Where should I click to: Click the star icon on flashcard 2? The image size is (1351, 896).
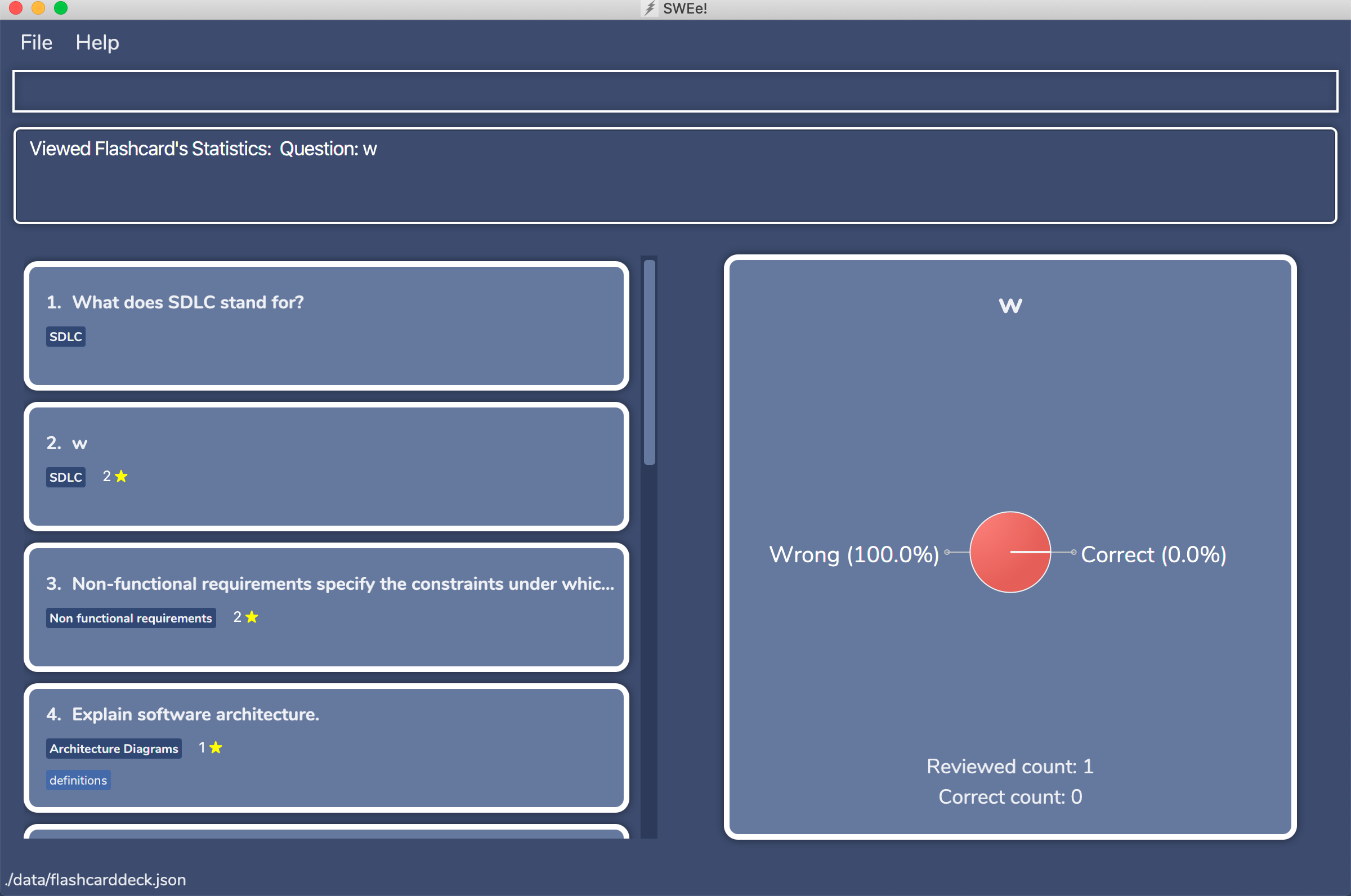pos(121,476)
